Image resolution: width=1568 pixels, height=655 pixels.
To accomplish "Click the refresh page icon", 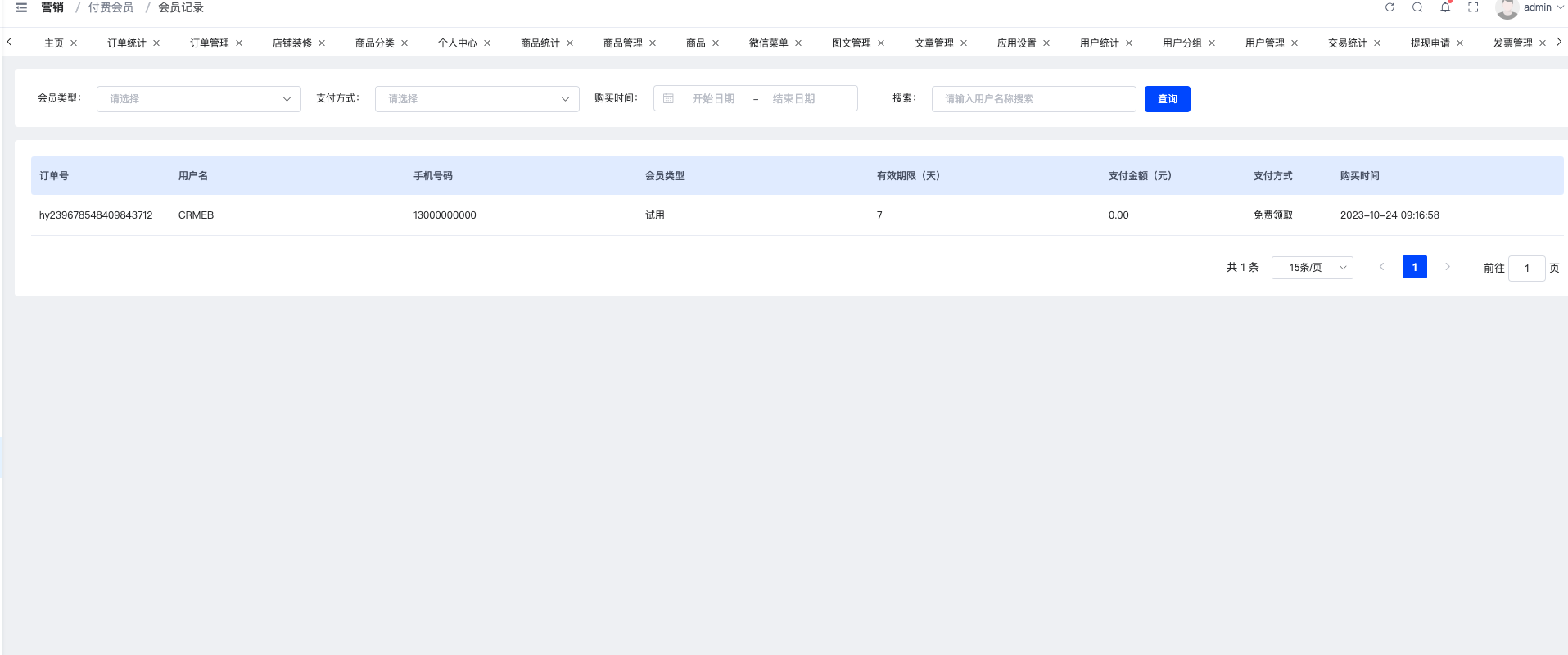I will coord(1390,7).
